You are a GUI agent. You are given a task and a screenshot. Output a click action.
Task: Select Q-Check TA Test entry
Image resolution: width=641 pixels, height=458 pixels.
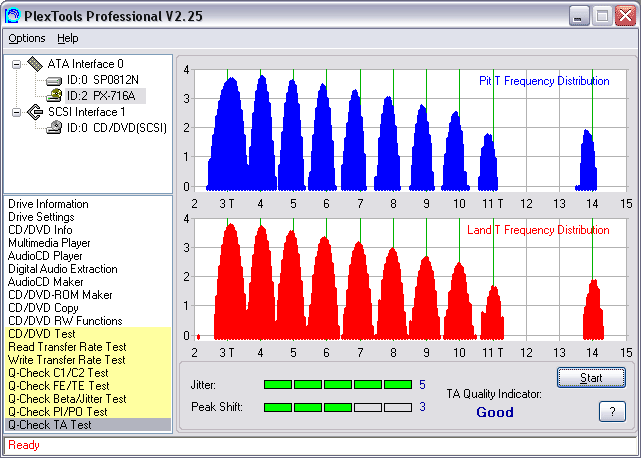tap(88, 425)
